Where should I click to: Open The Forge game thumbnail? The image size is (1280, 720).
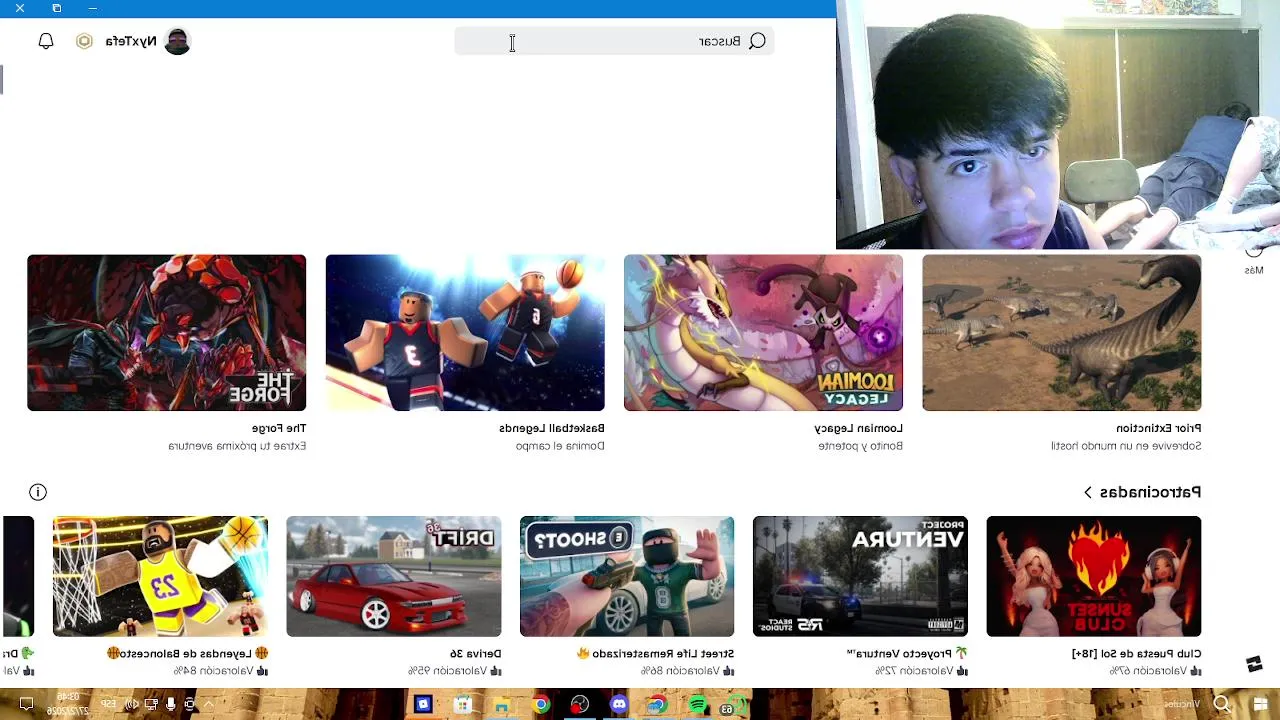[x=167, y=333]
